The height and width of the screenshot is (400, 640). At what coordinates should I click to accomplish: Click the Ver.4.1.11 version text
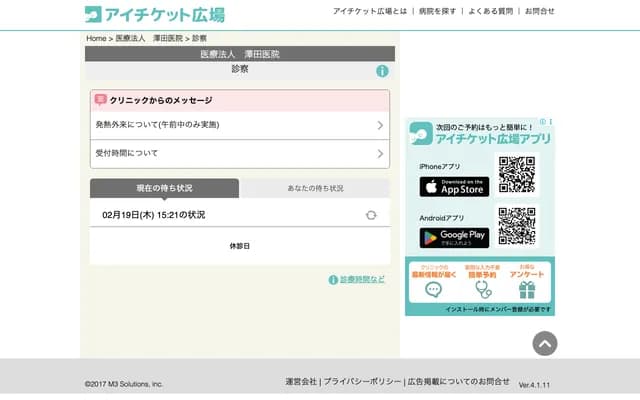point(534,385)
